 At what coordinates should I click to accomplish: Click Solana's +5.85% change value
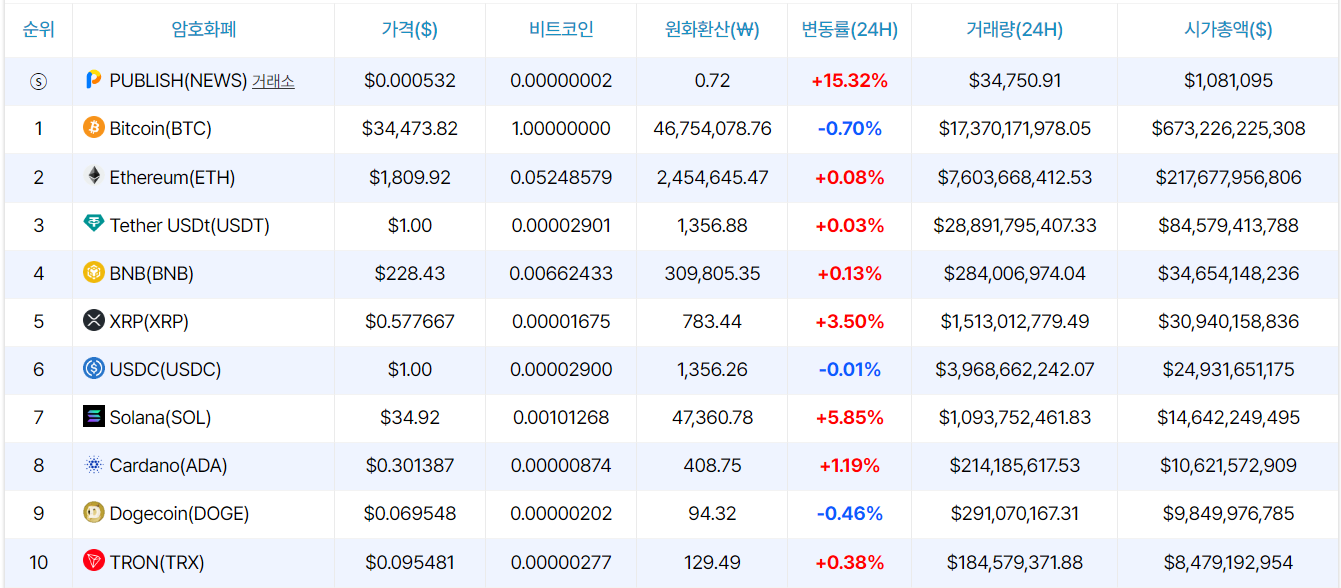[x=849, y=417]
